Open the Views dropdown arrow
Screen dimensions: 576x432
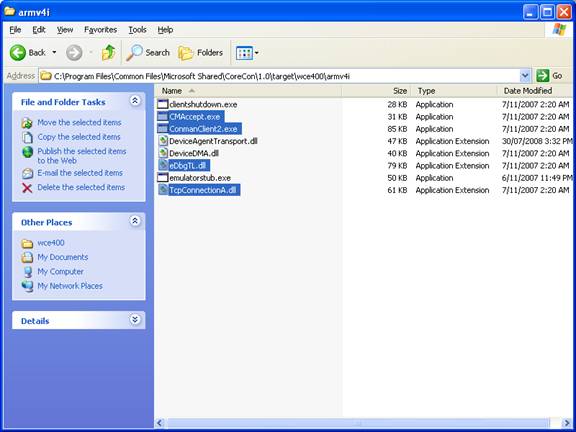(x=256, y=53)
